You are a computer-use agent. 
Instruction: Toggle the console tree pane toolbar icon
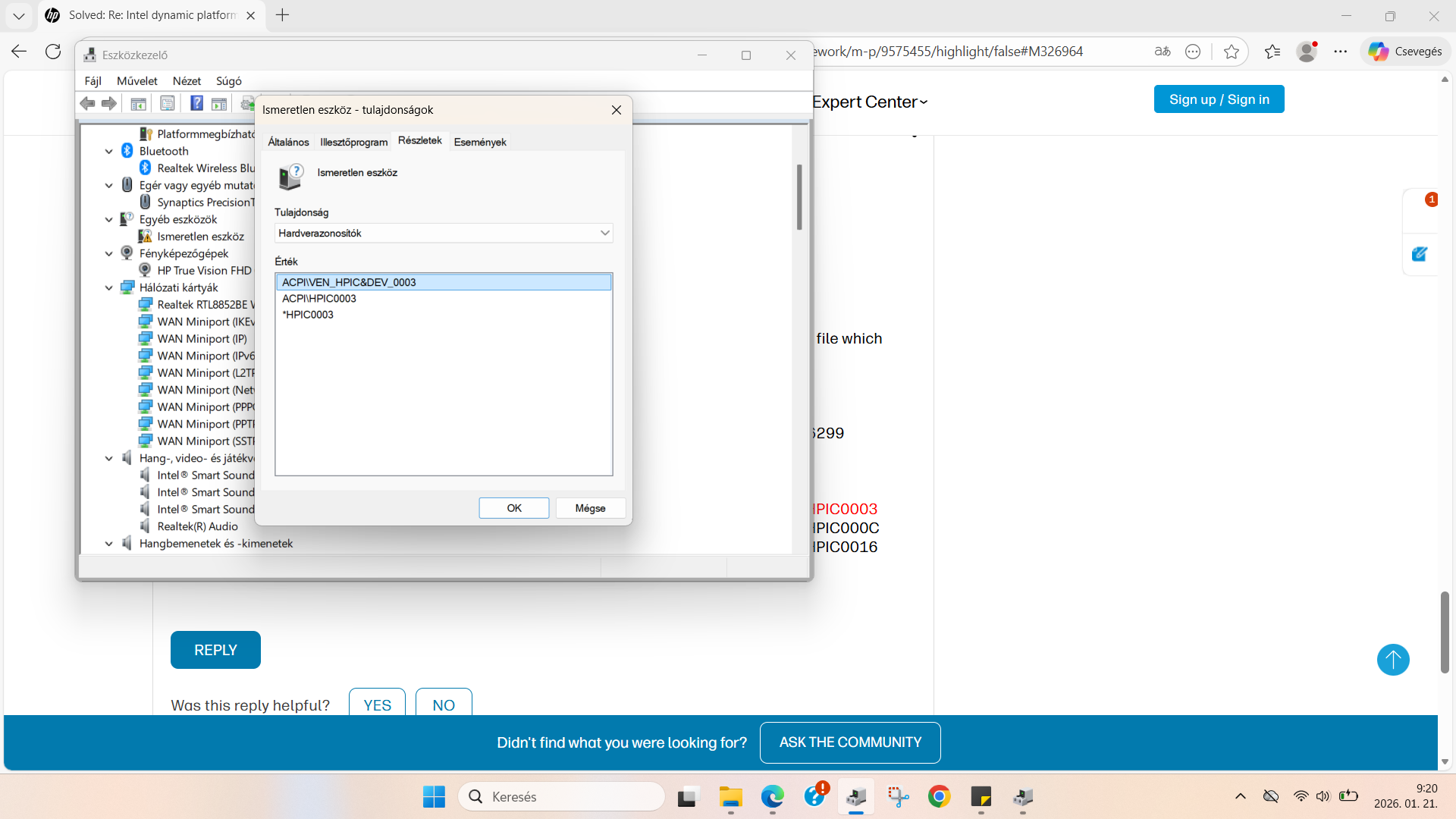coord(138,104)
